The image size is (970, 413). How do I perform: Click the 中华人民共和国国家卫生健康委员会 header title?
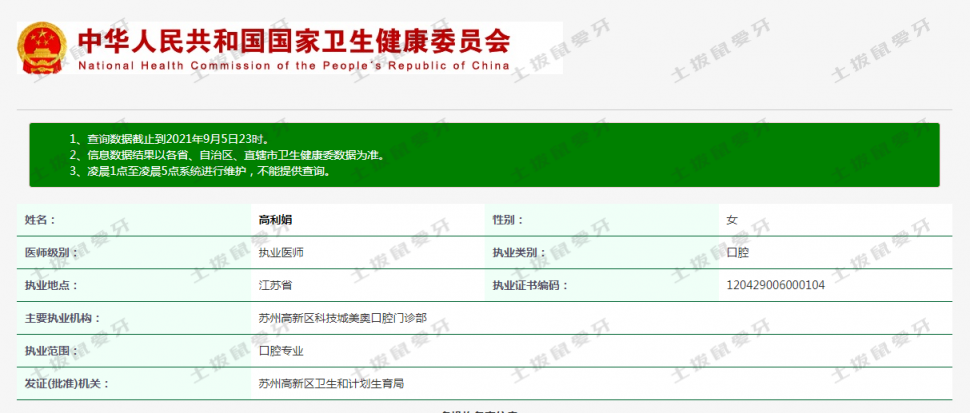coord(293,40)
